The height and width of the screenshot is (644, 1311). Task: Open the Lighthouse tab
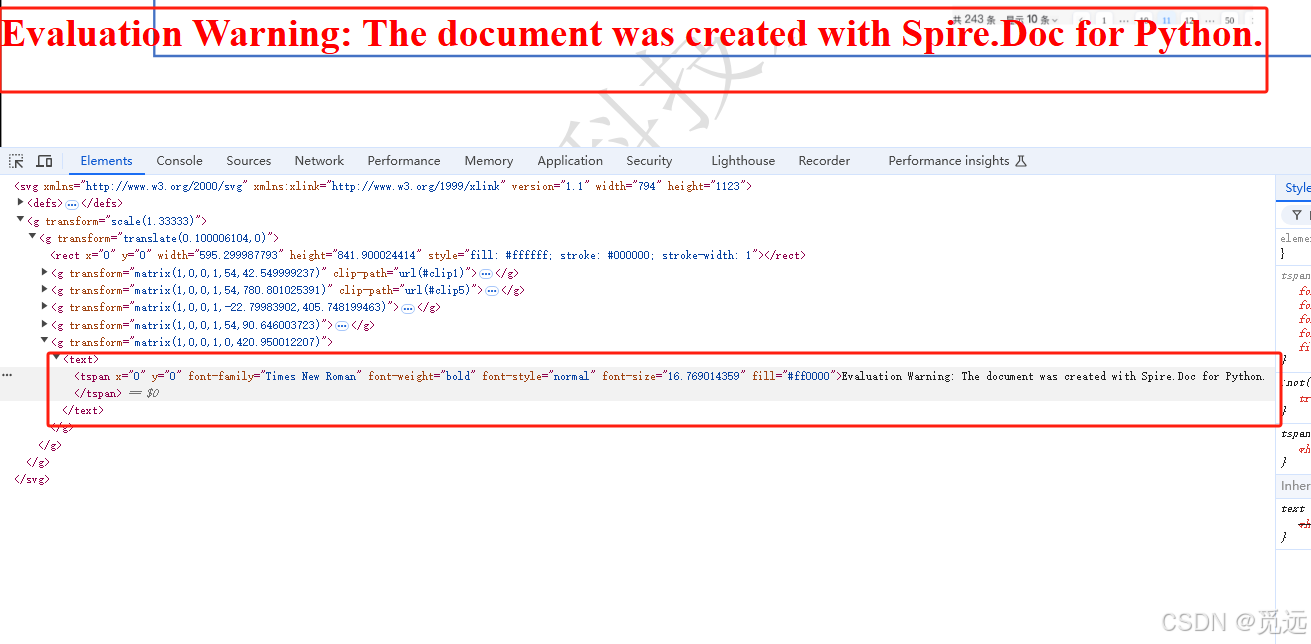[x=743, y=161]
